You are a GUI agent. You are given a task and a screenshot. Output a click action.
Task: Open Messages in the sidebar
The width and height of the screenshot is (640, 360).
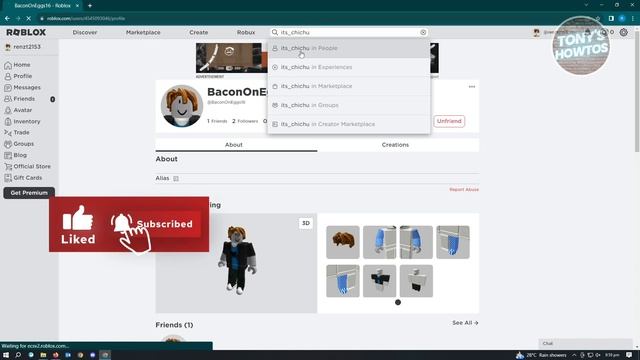click(22, 87)
